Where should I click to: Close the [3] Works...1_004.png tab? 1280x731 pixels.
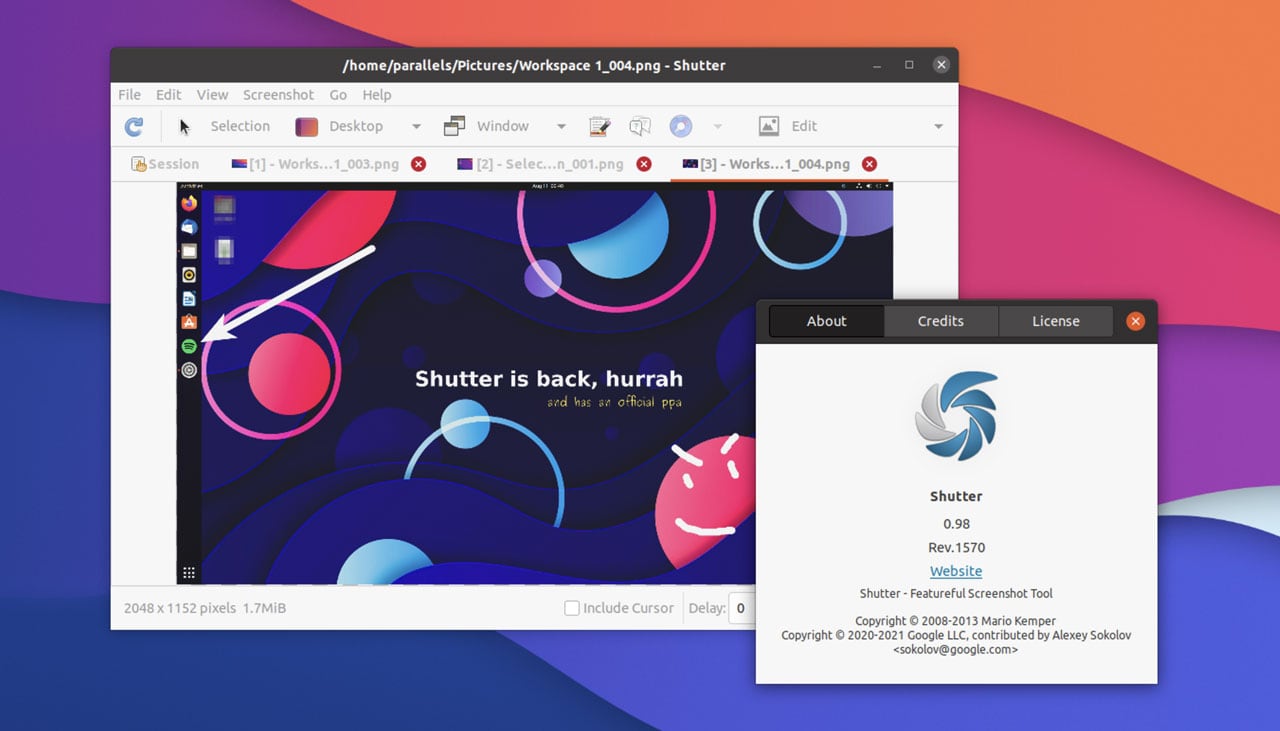coord(870,164)
